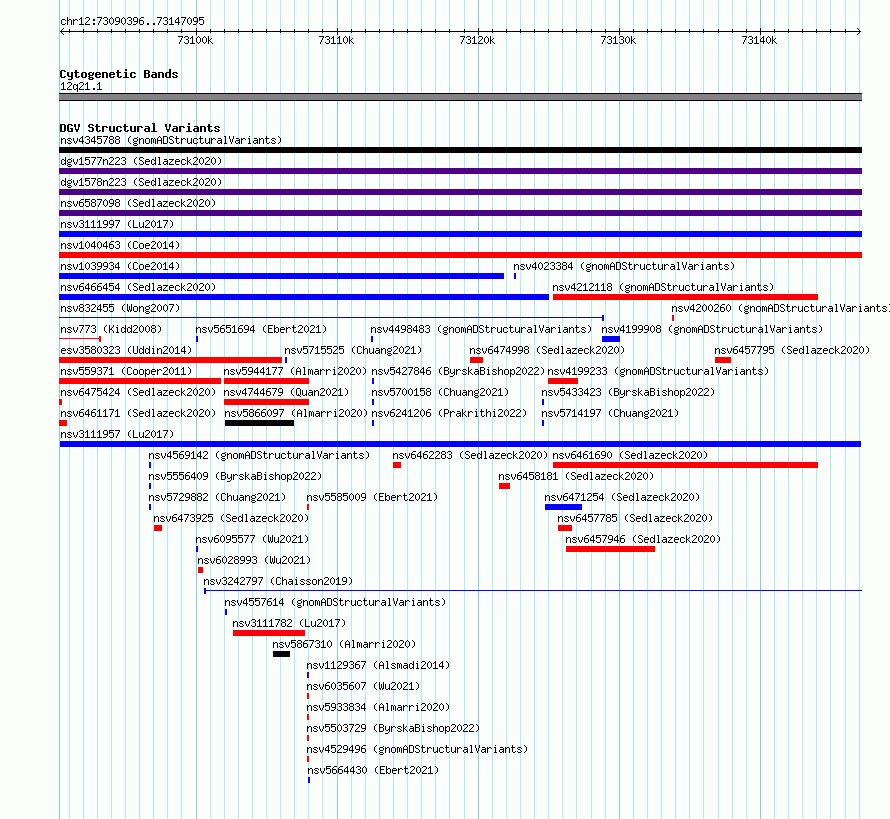Select nsv6457795 Sedlazeck2020 variant label
This screenshot has height=819, width=890.
click(x=792, y=350)
